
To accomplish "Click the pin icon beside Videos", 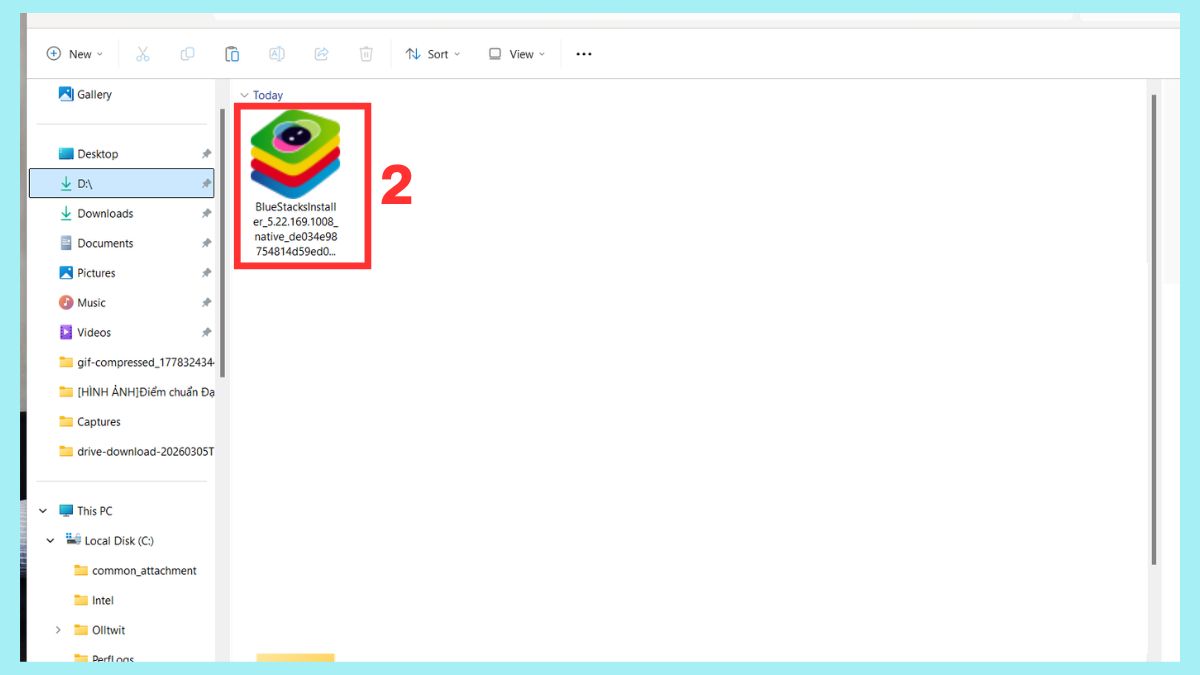I will (206, 332).
